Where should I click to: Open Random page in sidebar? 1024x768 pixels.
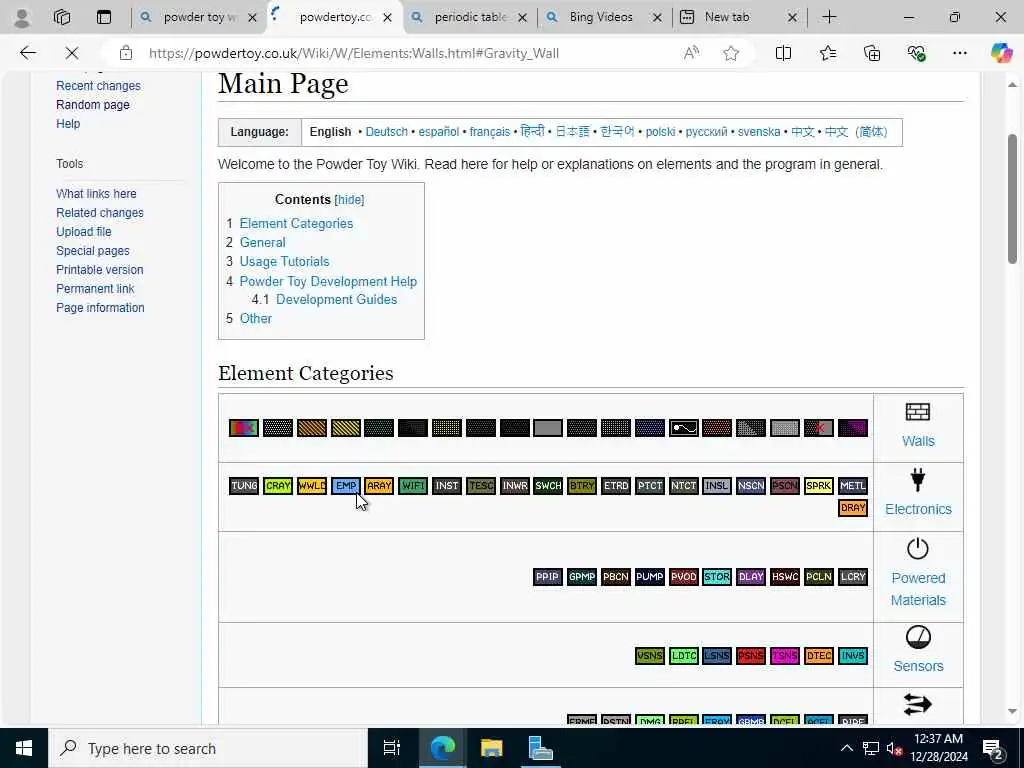pyautogui.click(x=93, y=104)
